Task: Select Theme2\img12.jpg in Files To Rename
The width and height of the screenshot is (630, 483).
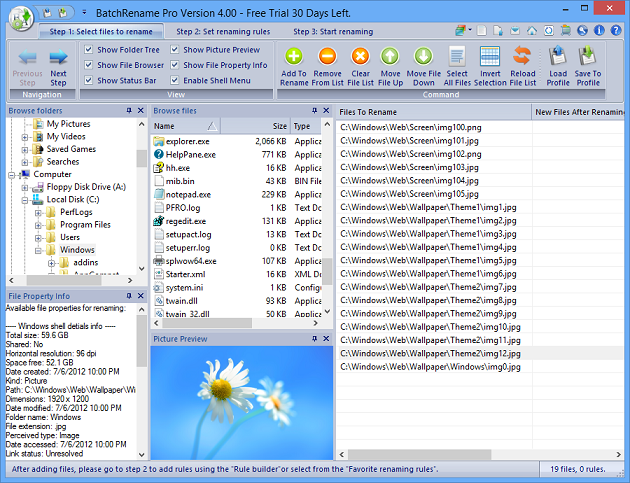Action: 430,354
